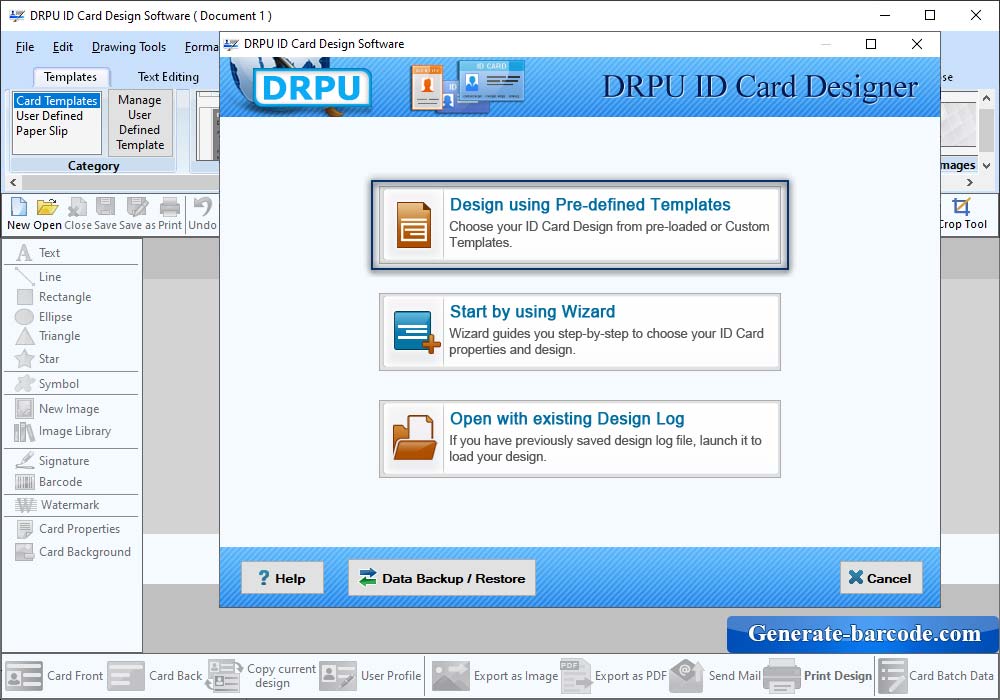Minimize the main Document 1 window
Viewport: 1000px width, 700px height.
(885, 15)
